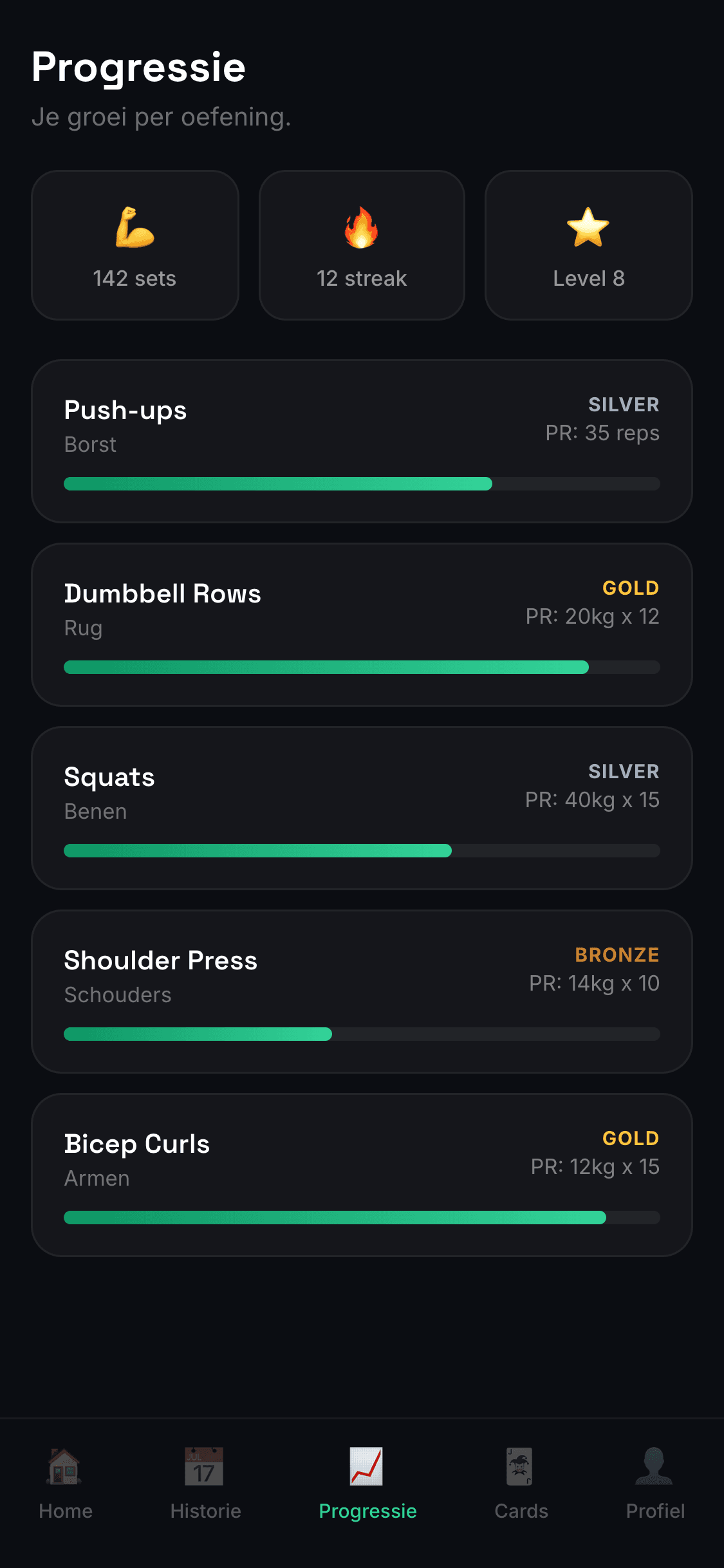Open Profiel via the silhouette icon
724x1568 pixels.
pyautogui.click(x=654, y=1466)
